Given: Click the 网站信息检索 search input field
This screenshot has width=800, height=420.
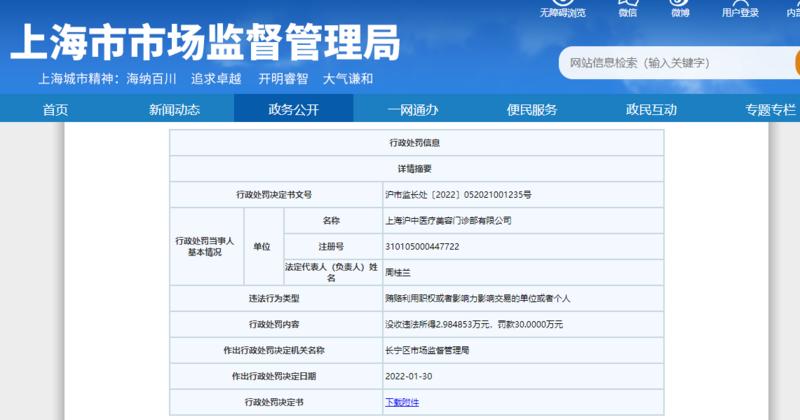Looking at the screenshot, I should pos(679,63).
